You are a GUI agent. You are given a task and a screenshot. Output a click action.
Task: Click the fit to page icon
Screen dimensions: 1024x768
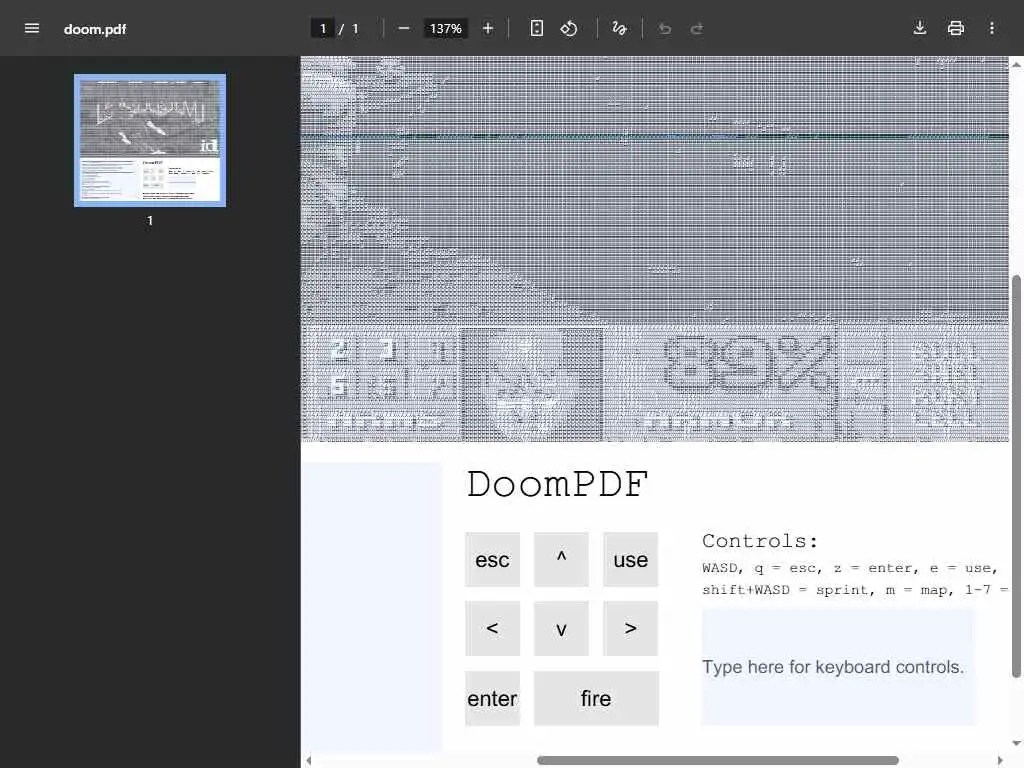pyautogui.click(x=536, y=28)
